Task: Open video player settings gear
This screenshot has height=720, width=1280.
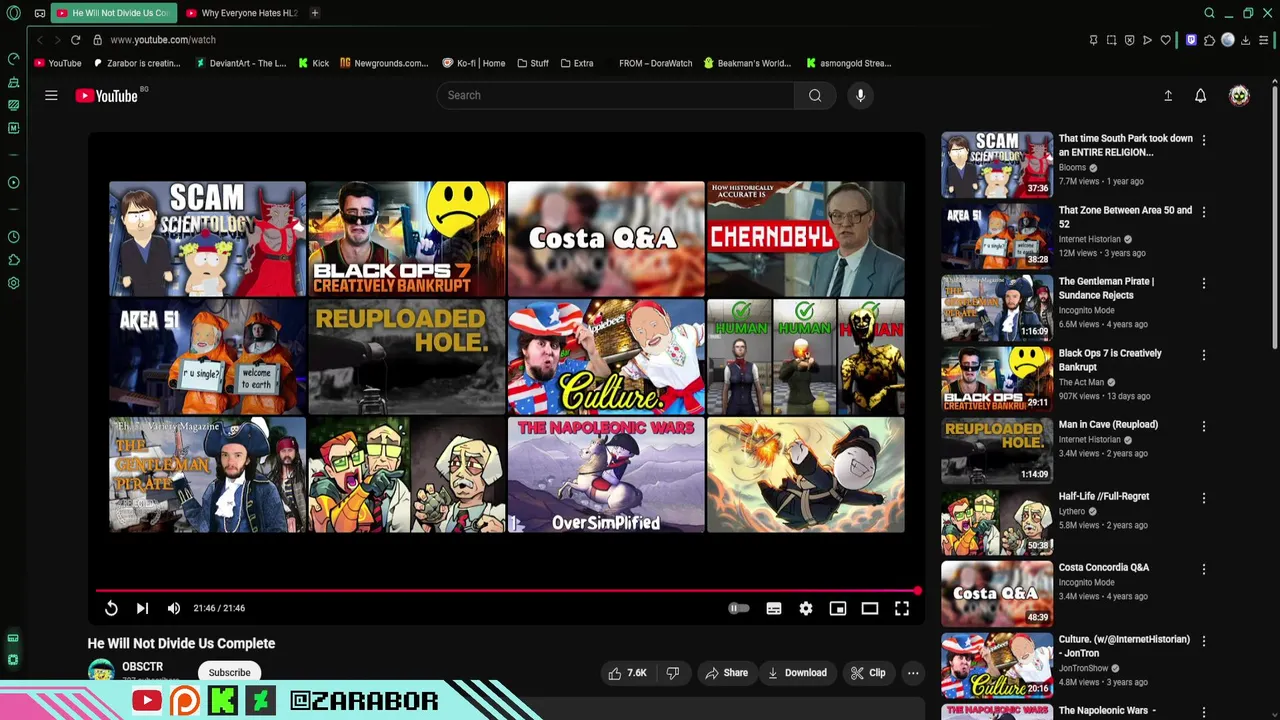Action: tap(806, 608)
